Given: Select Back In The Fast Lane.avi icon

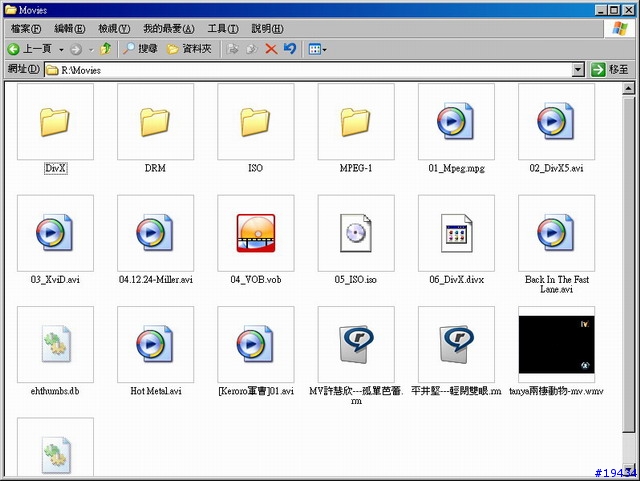Looking at the screenshot, I should click(x=556, y=233).
